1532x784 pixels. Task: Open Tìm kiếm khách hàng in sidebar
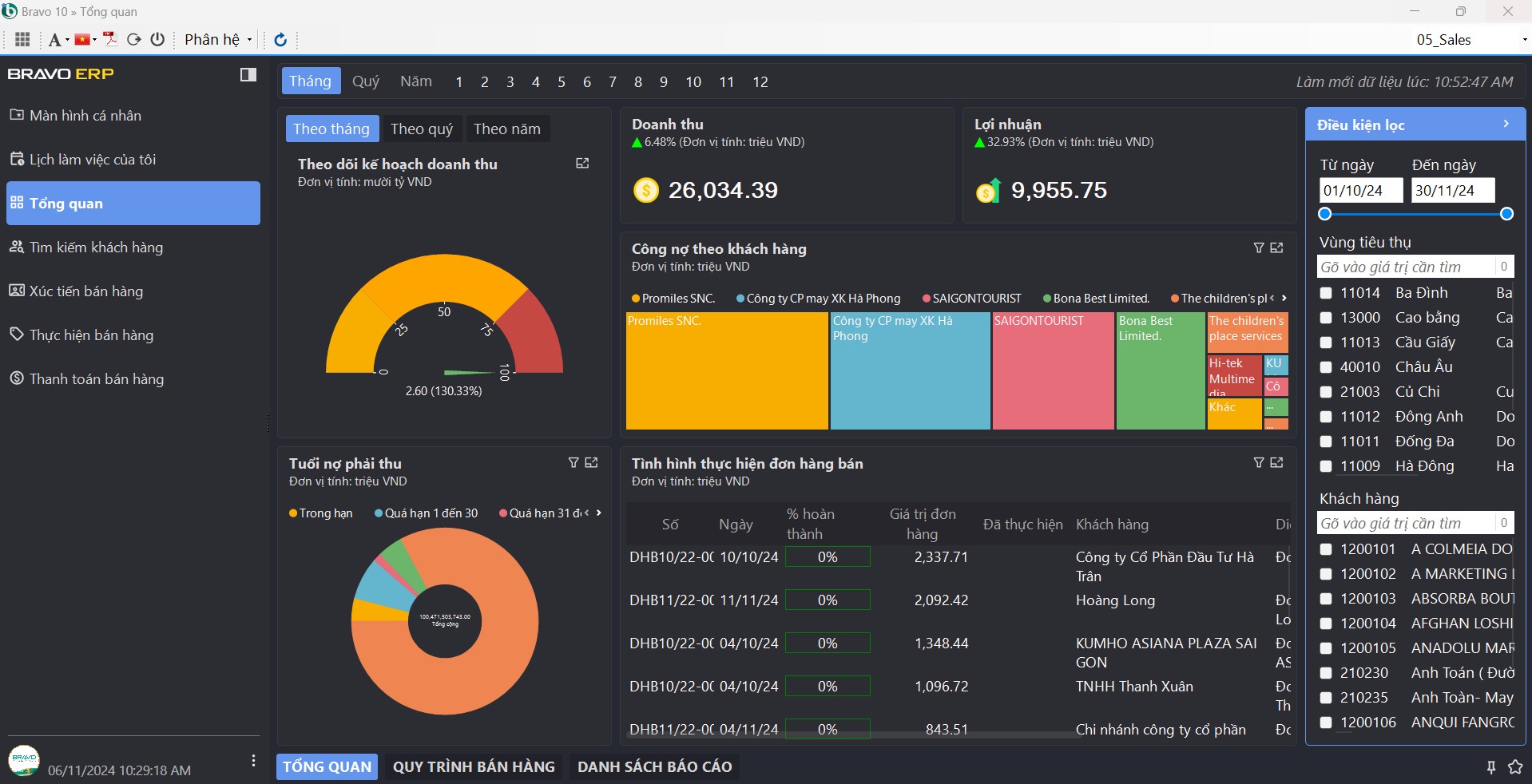96,247
